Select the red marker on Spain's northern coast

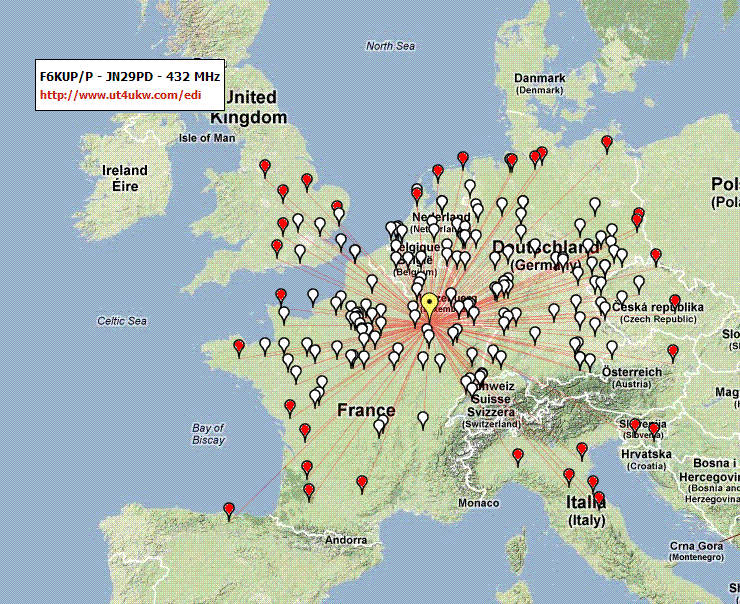(x=229, y=512)
